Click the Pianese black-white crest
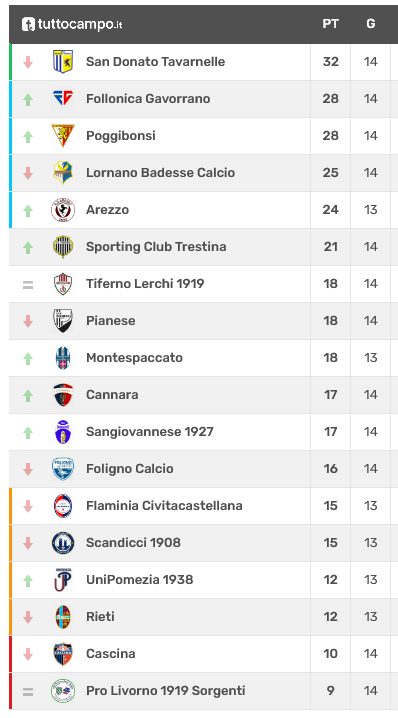The image size is (398, 718). click(x=63, y=321)
